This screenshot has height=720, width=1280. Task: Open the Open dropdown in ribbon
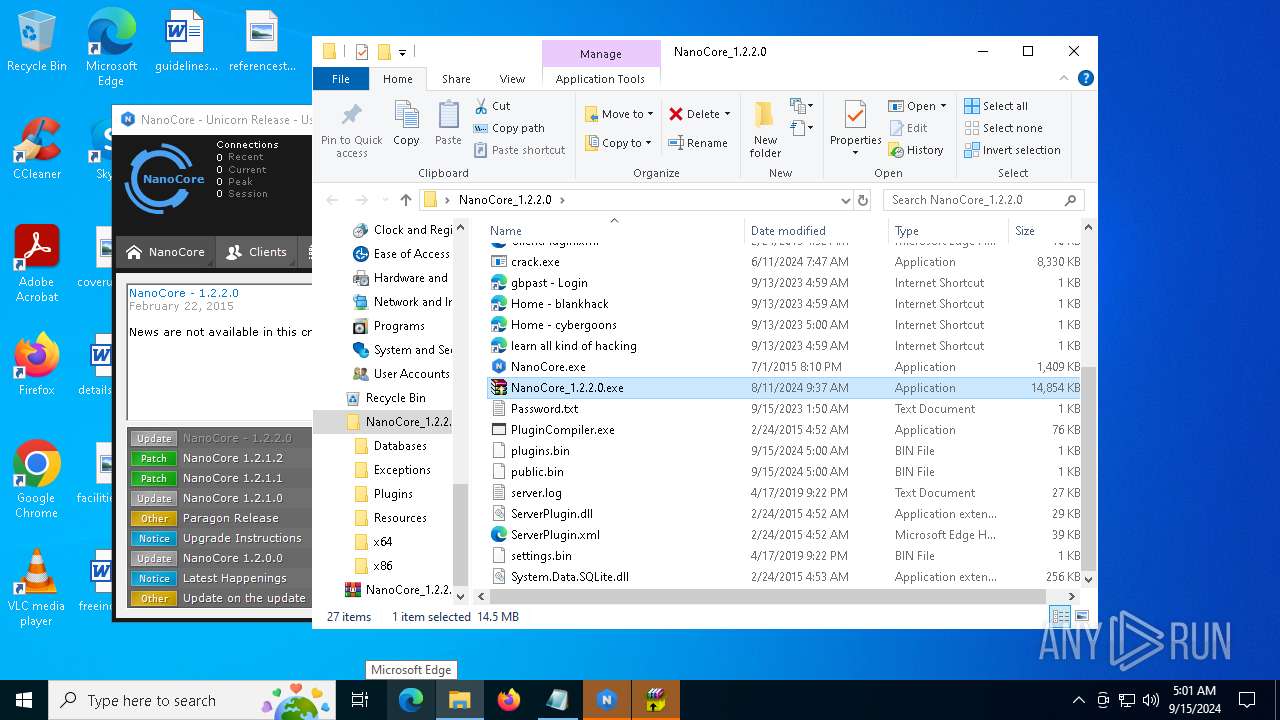coord(917,106)
